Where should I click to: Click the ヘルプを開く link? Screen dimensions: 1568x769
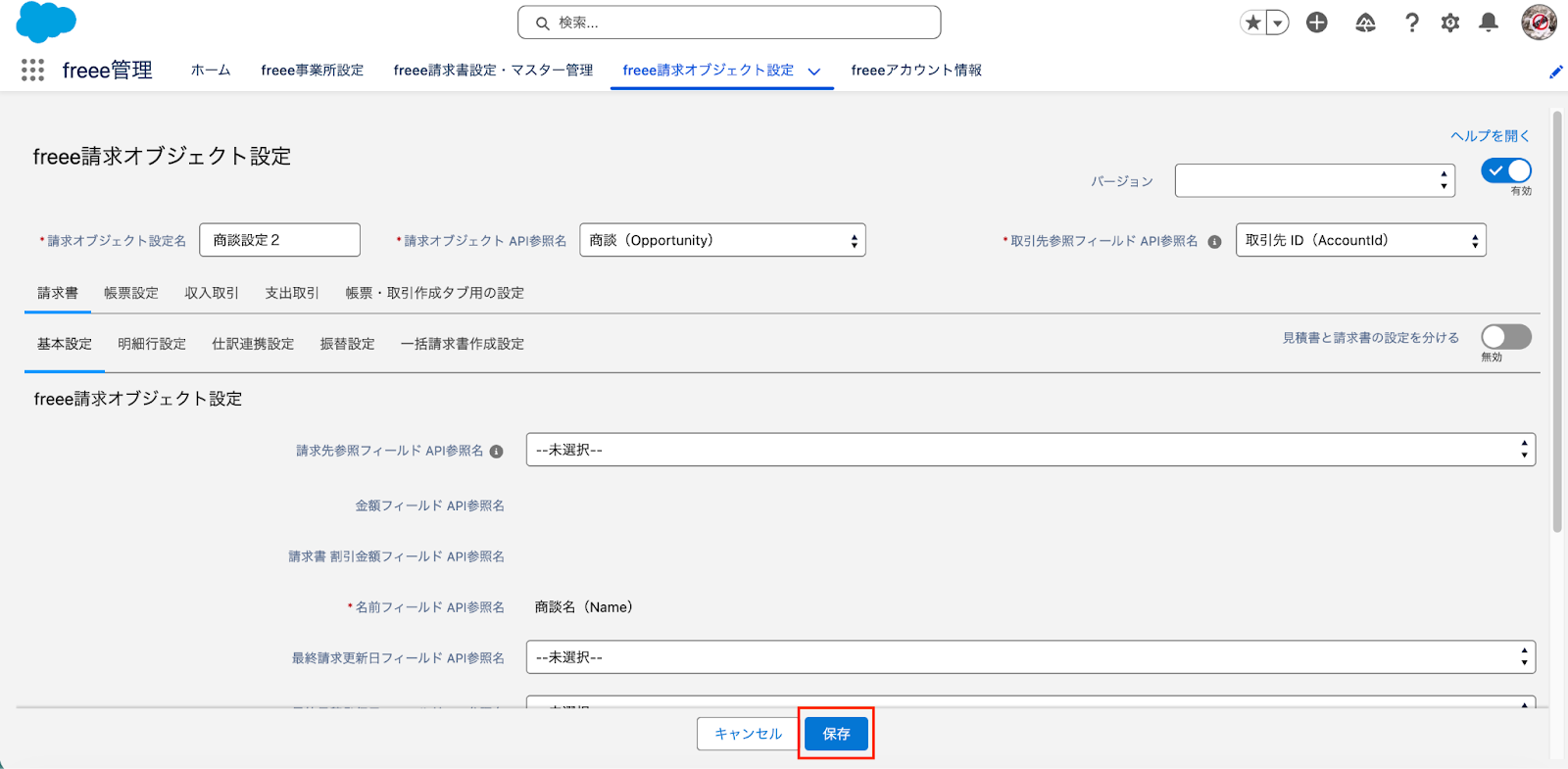pos(1490,136)
